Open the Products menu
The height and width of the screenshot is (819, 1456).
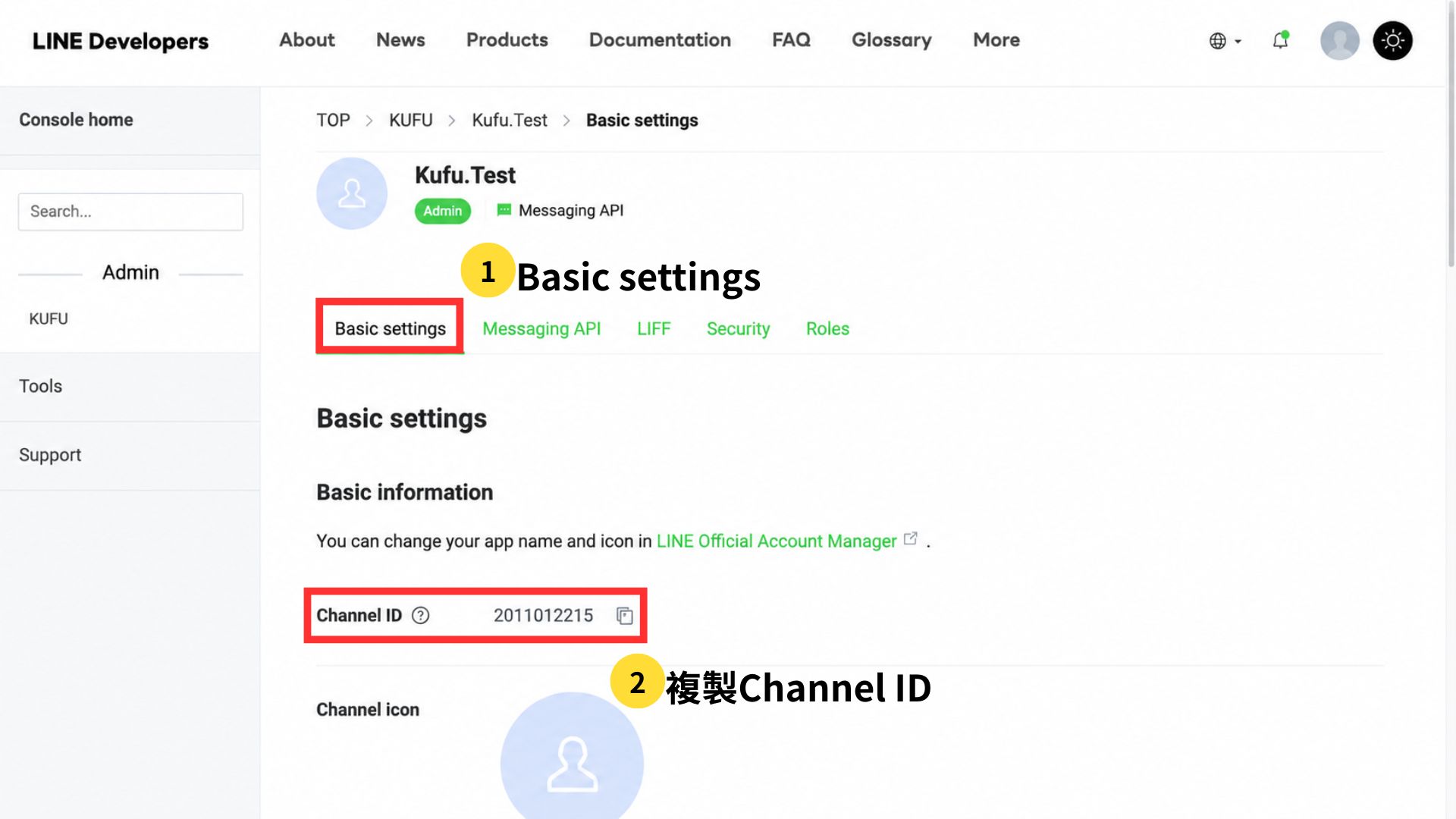point(507,40)
